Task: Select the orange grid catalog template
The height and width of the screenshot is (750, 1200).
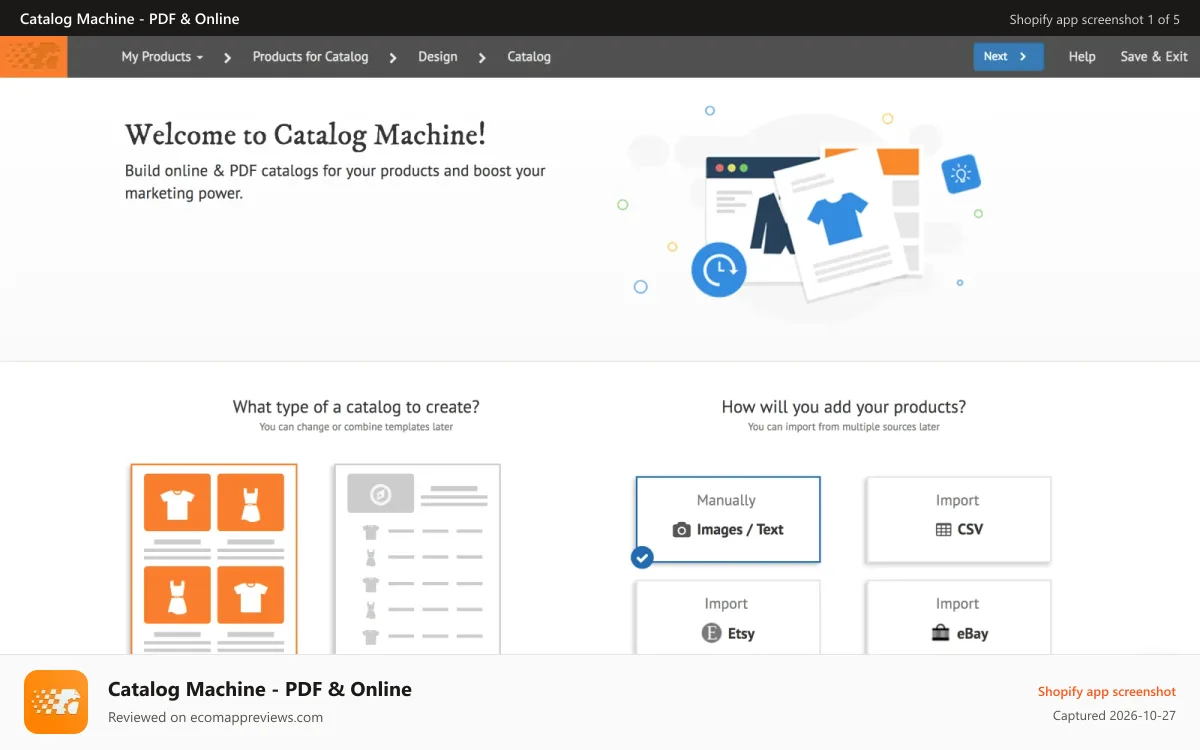Action: 214,559
